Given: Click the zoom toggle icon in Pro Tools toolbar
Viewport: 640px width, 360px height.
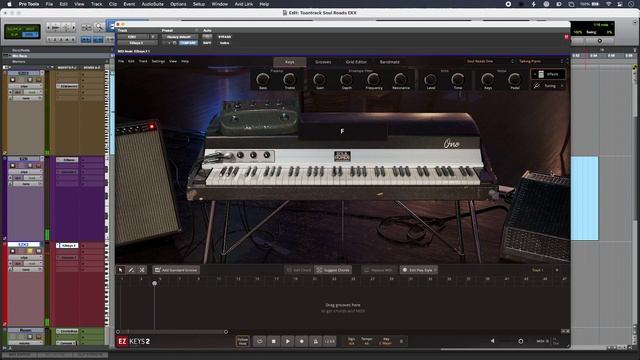Looking at the screenshot, I should tap(86, 27).
